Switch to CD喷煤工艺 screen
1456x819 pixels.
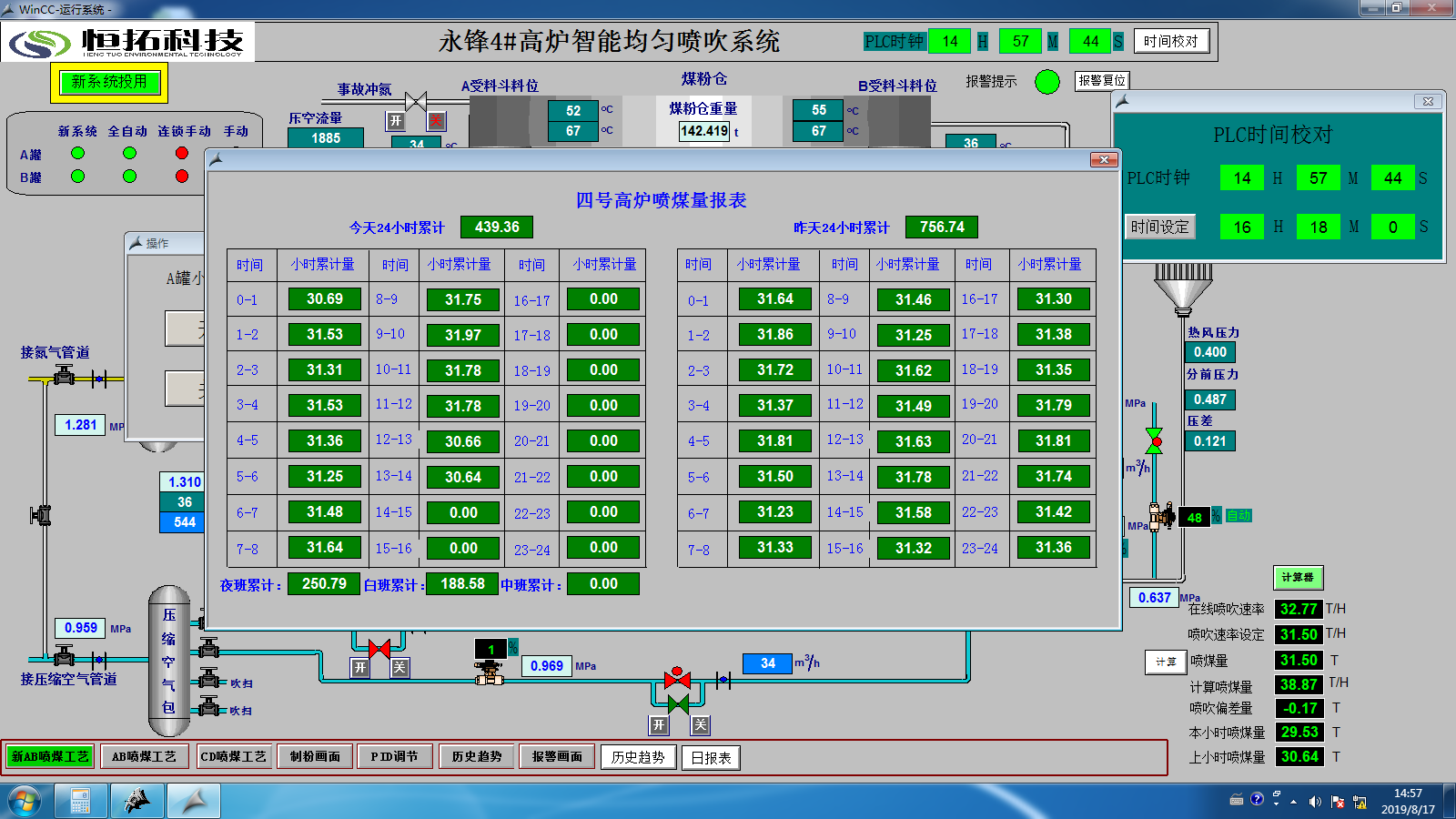pyautogui.click(x=233, y=756)
